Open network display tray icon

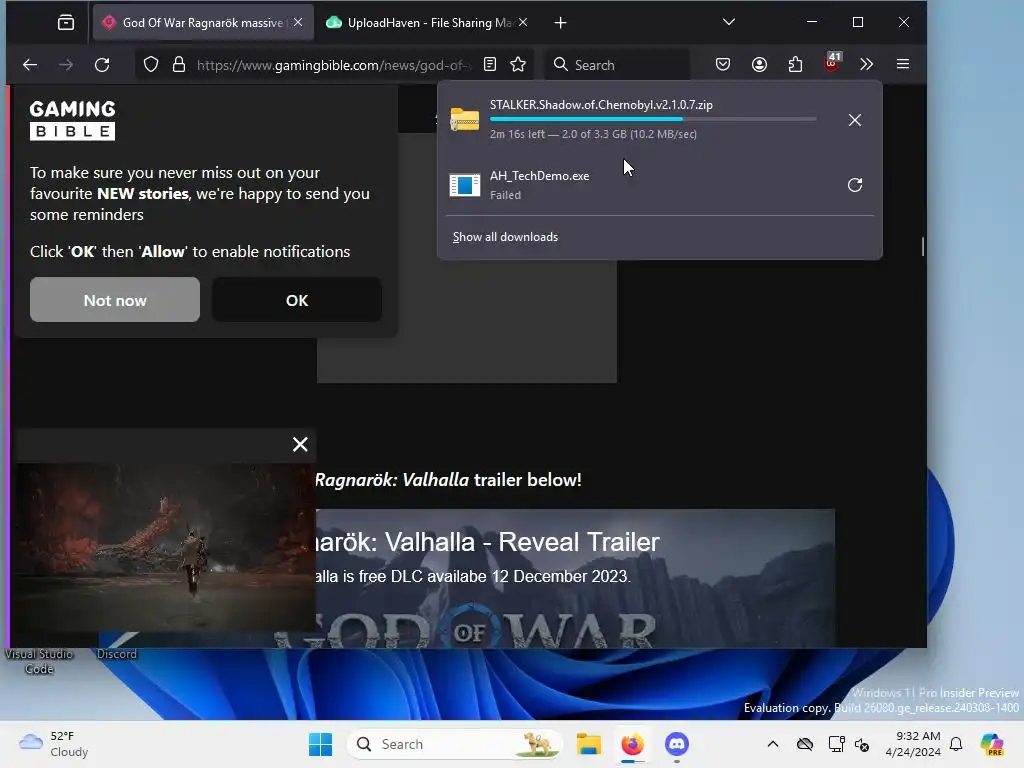[x=836, y=744]
